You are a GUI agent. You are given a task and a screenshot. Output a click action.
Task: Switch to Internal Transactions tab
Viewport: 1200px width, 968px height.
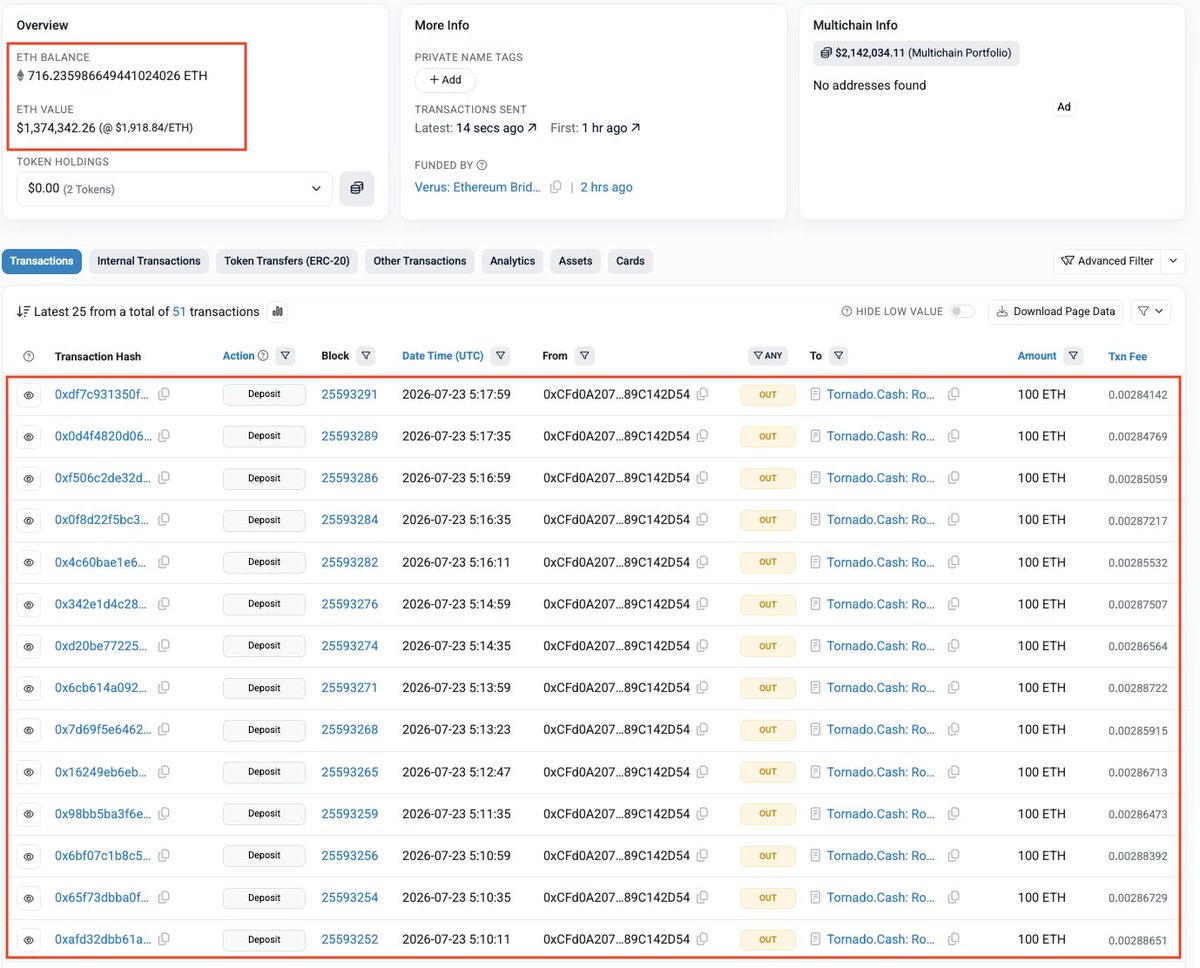pyautogui.click(x=149, y=261)
